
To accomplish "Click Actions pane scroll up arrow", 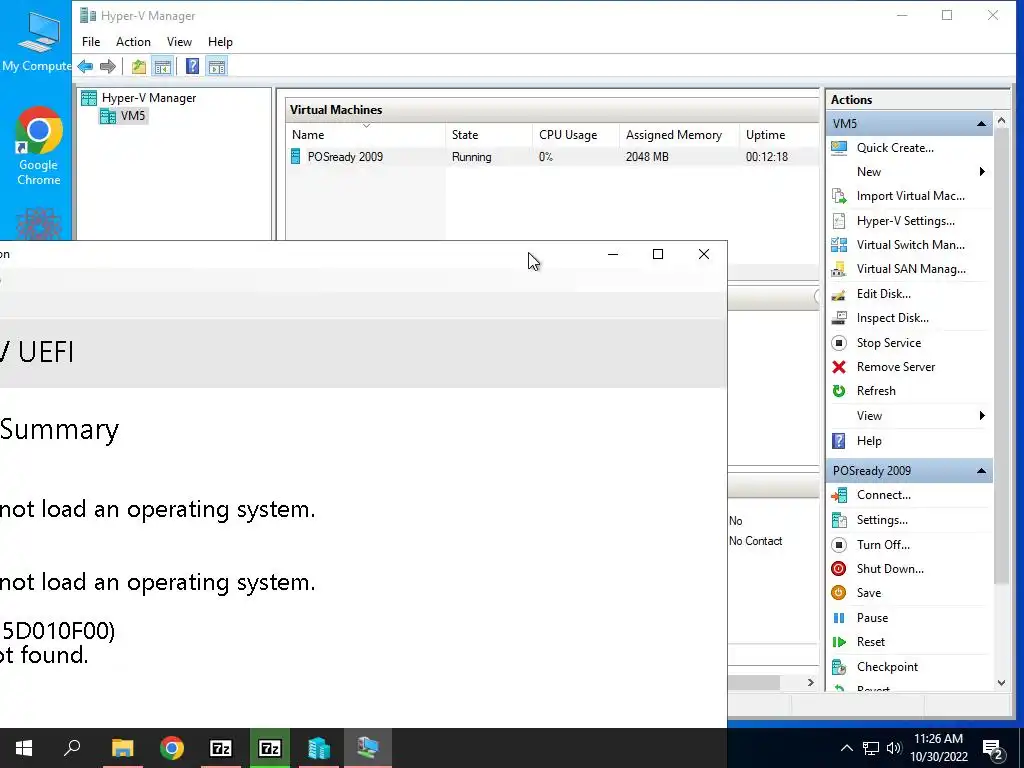I will 1001,121.
